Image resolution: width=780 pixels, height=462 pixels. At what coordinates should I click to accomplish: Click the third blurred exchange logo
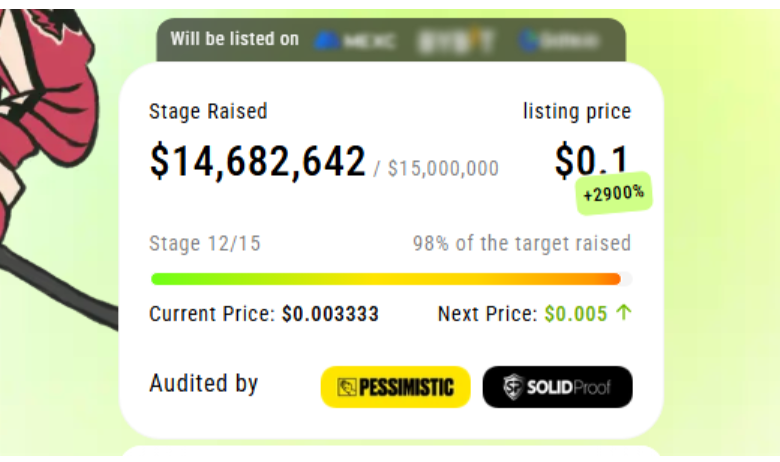[559, 41]
